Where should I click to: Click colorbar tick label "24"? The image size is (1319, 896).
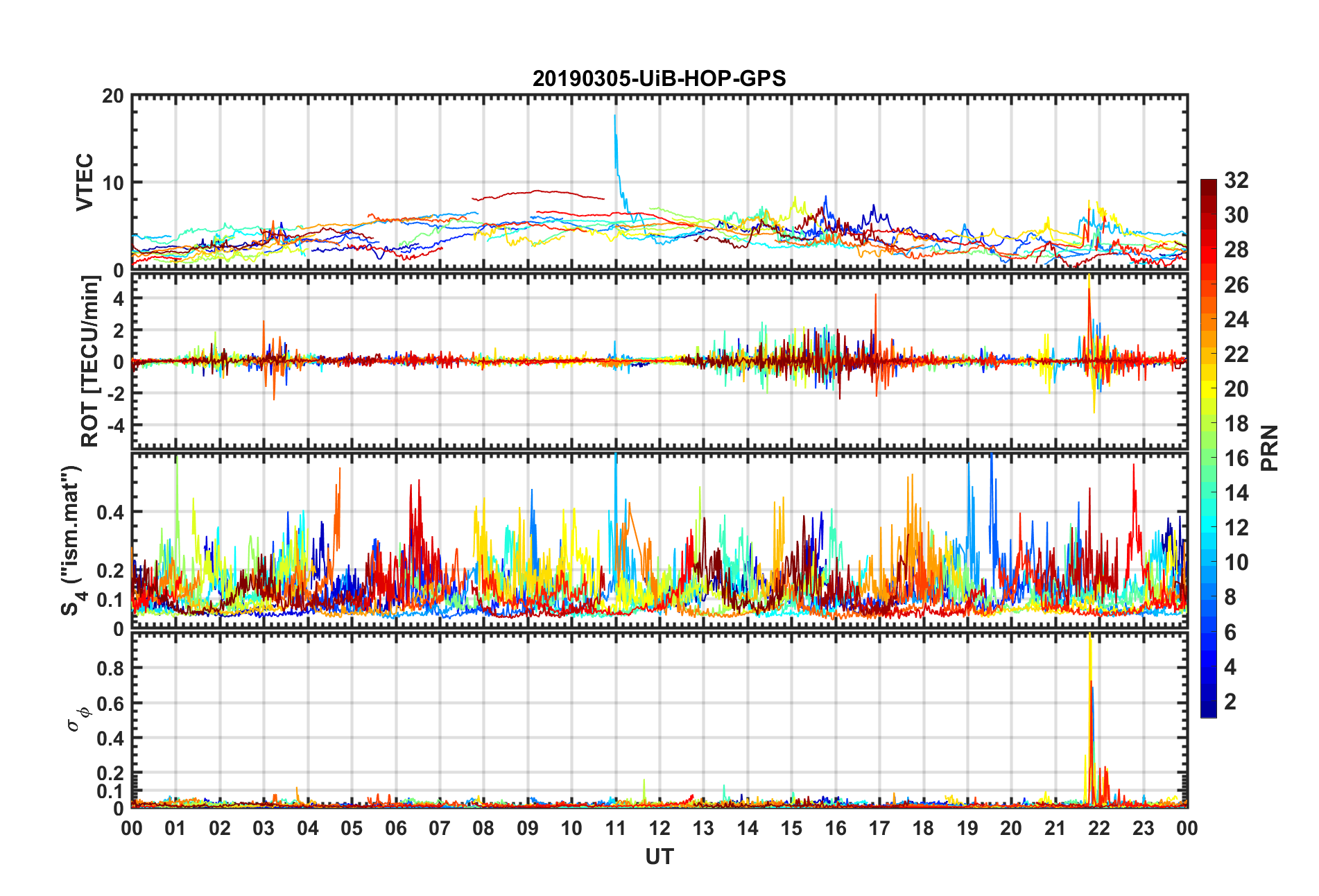click(x=1236, y=319)
